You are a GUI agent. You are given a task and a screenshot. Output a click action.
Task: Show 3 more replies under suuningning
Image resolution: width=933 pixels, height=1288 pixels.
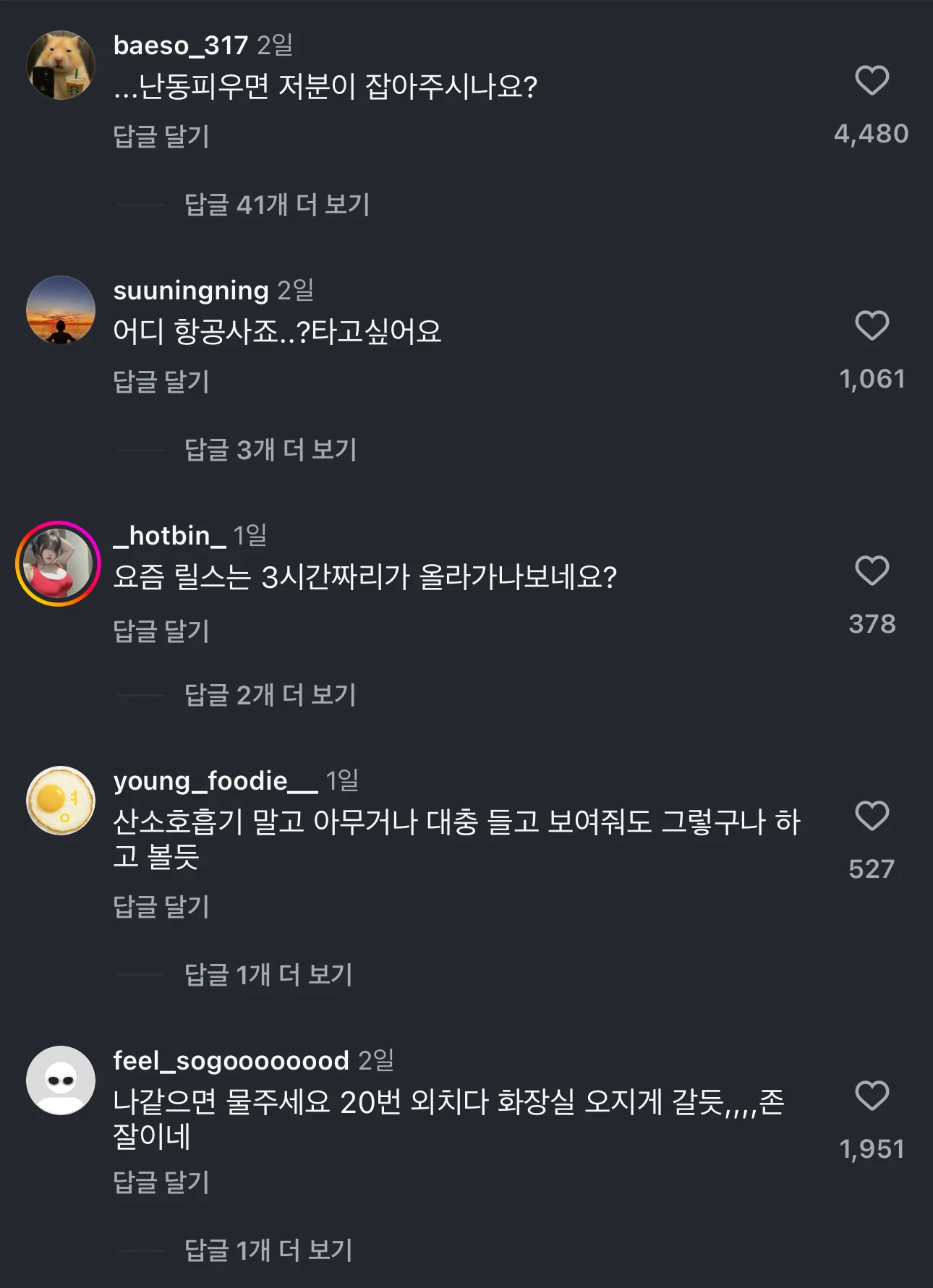270,450
